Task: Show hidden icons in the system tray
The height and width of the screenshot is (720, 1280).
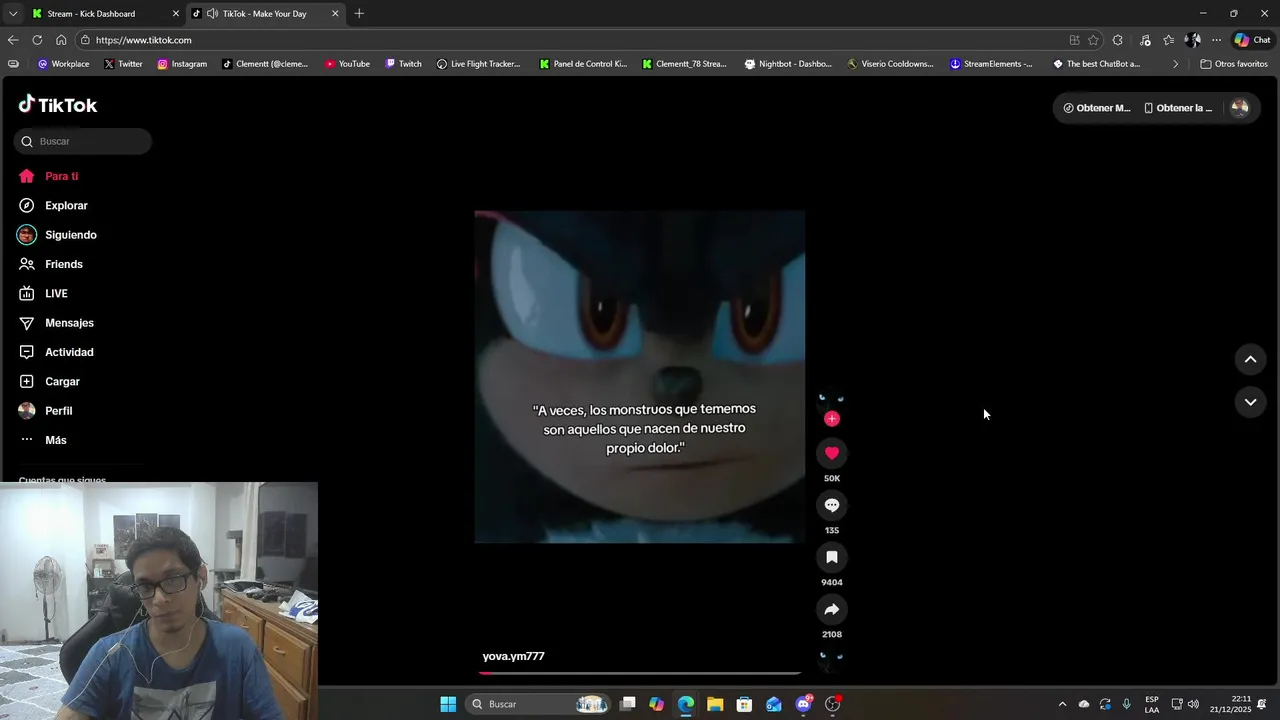Action: click(x=1062, y=704)
